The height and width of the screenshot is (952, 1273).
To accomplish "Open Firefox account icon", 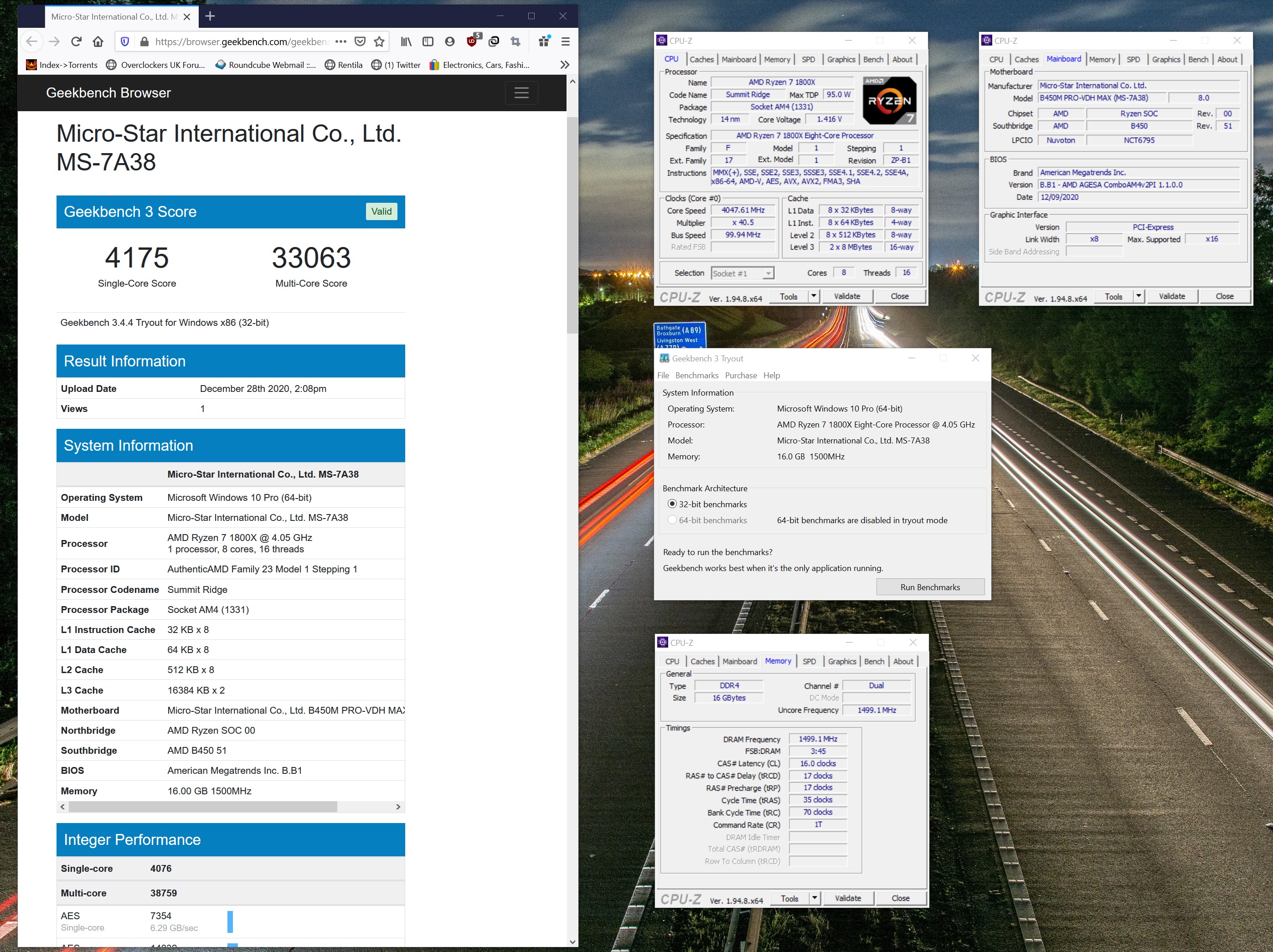I will [x=450, y=41].
